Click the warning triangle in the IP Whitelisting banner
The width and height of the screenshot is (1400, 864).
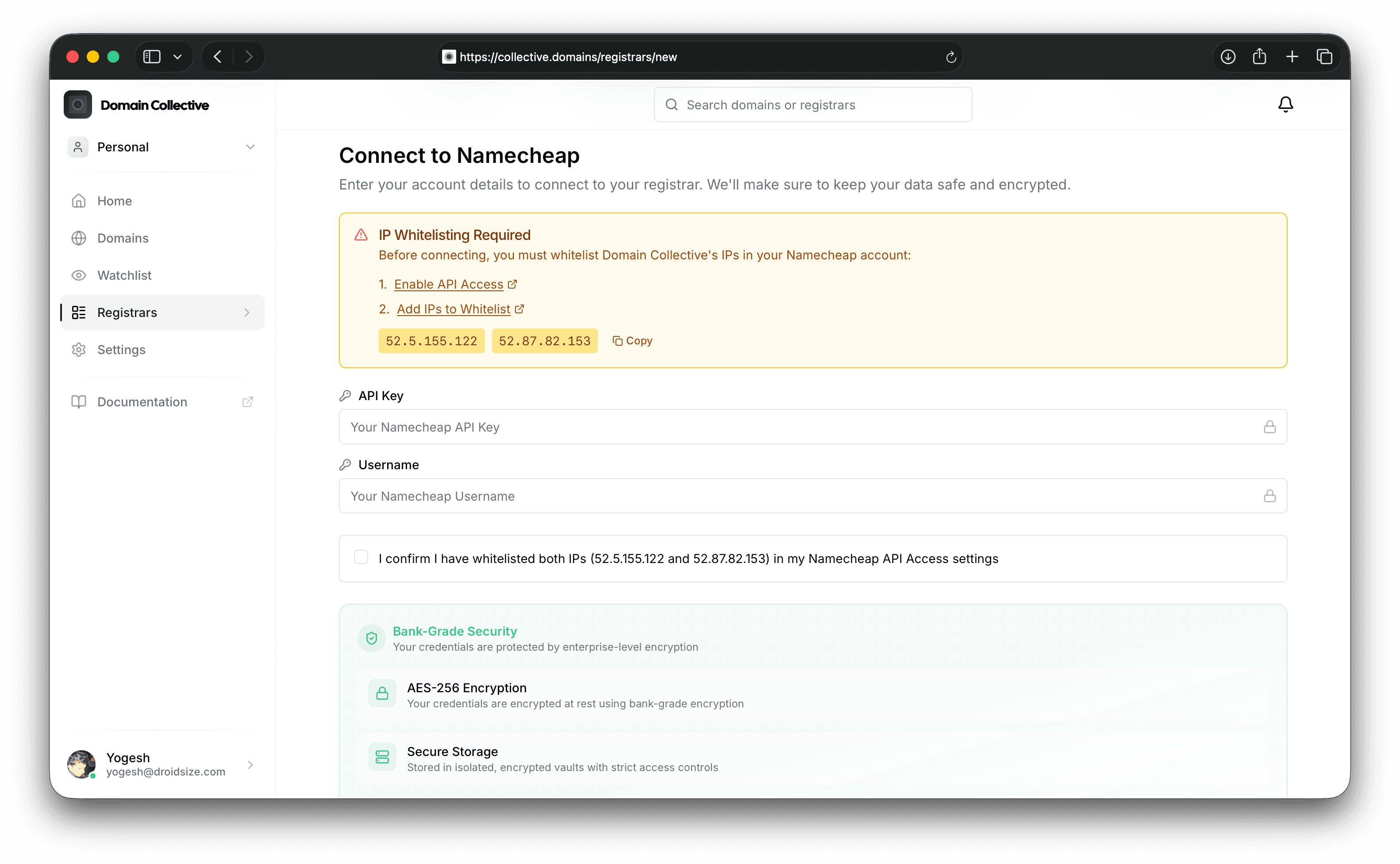coord(361,234)
